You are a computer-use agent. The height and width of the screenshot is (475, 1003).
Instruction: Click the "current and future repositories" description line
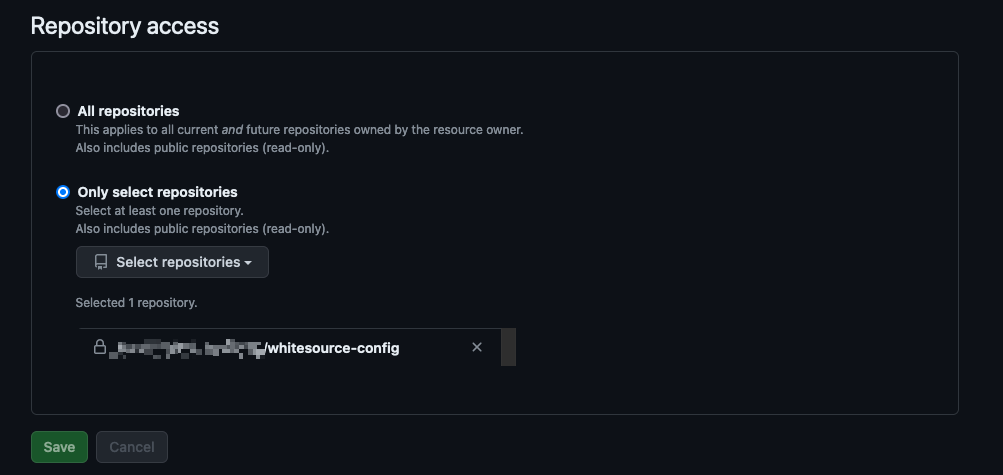(299, 130)
